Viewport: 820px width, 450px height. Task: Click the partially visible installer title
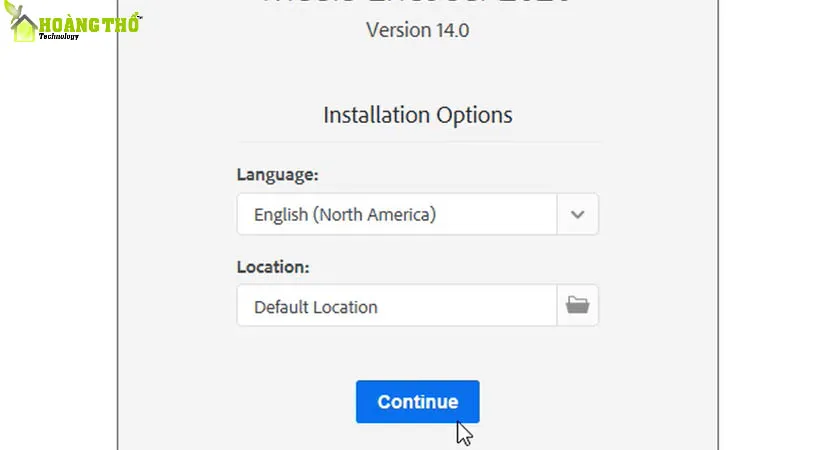(x=417, y=3)
